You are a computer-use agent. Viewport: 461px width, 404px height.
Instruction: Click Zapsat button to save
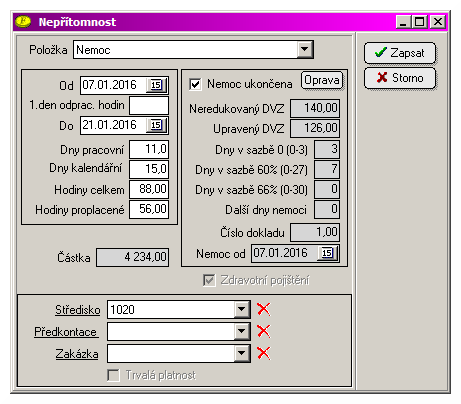coord(400,53)
